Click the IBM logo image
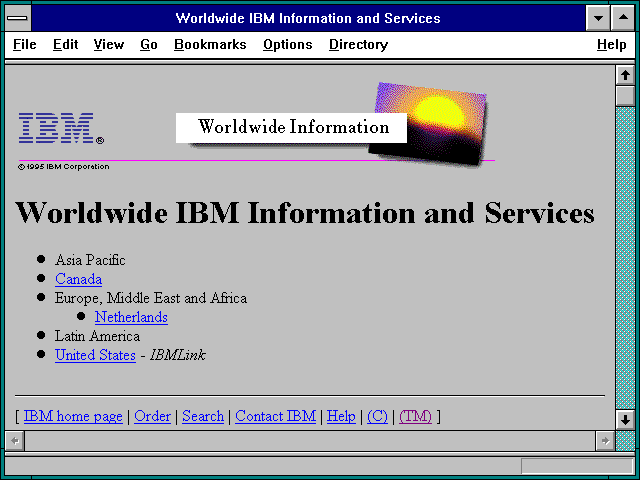 [61, 128]
